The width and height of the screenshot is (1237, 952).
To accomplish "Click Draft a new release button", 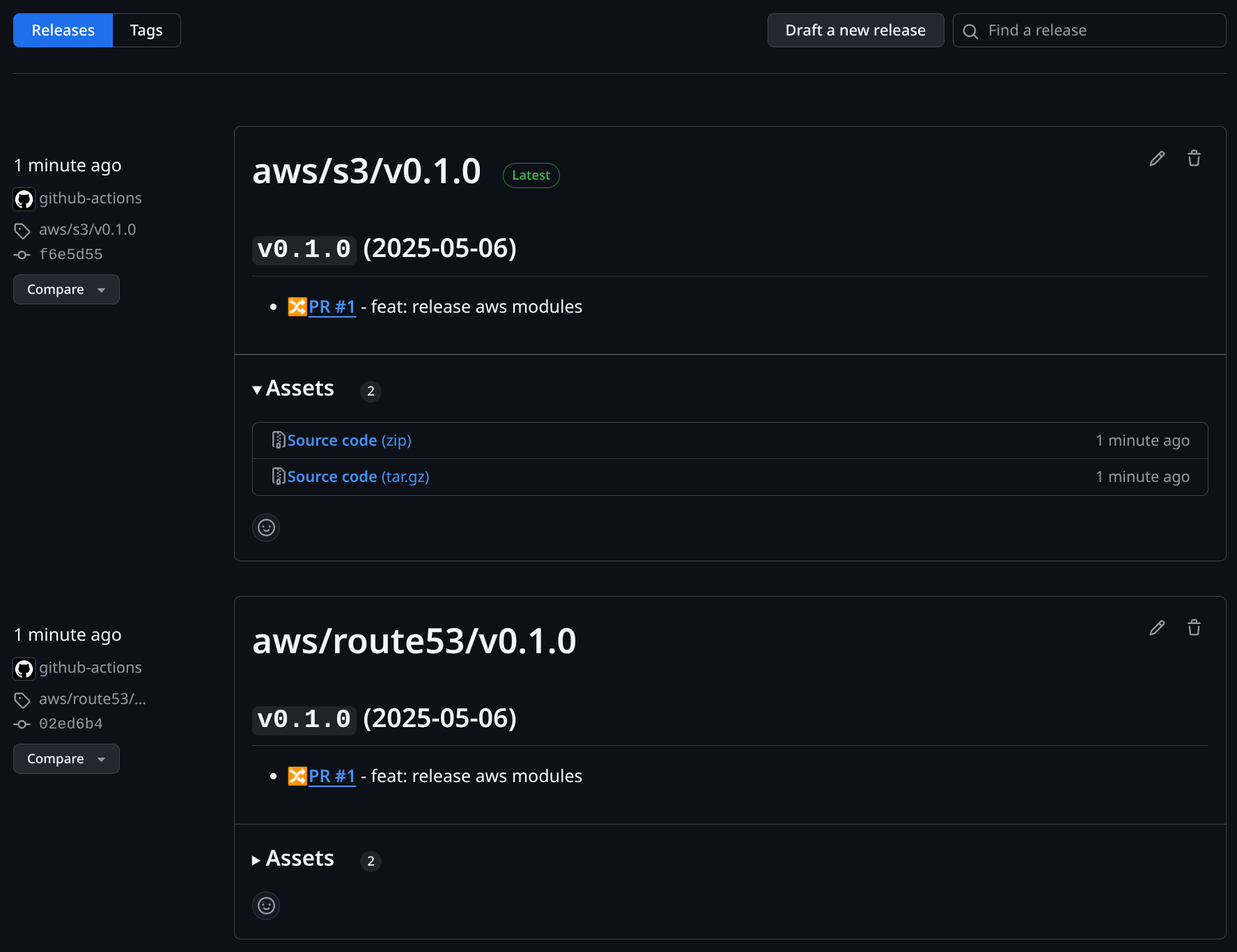I will (855, 31).
